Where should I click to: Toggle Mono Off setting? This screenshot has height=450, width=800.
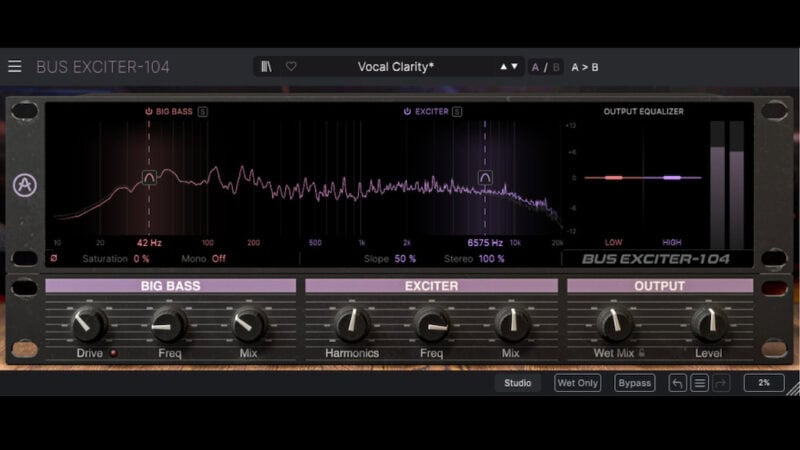pyautogui.click(x=218, y=259)
